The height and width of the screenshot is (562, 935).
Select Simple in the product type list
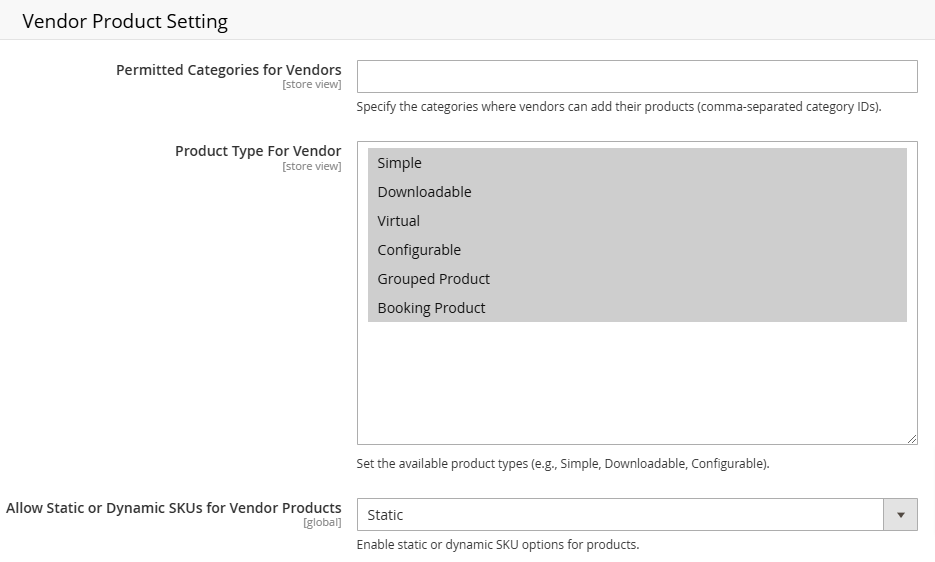(x=637, y=163)
